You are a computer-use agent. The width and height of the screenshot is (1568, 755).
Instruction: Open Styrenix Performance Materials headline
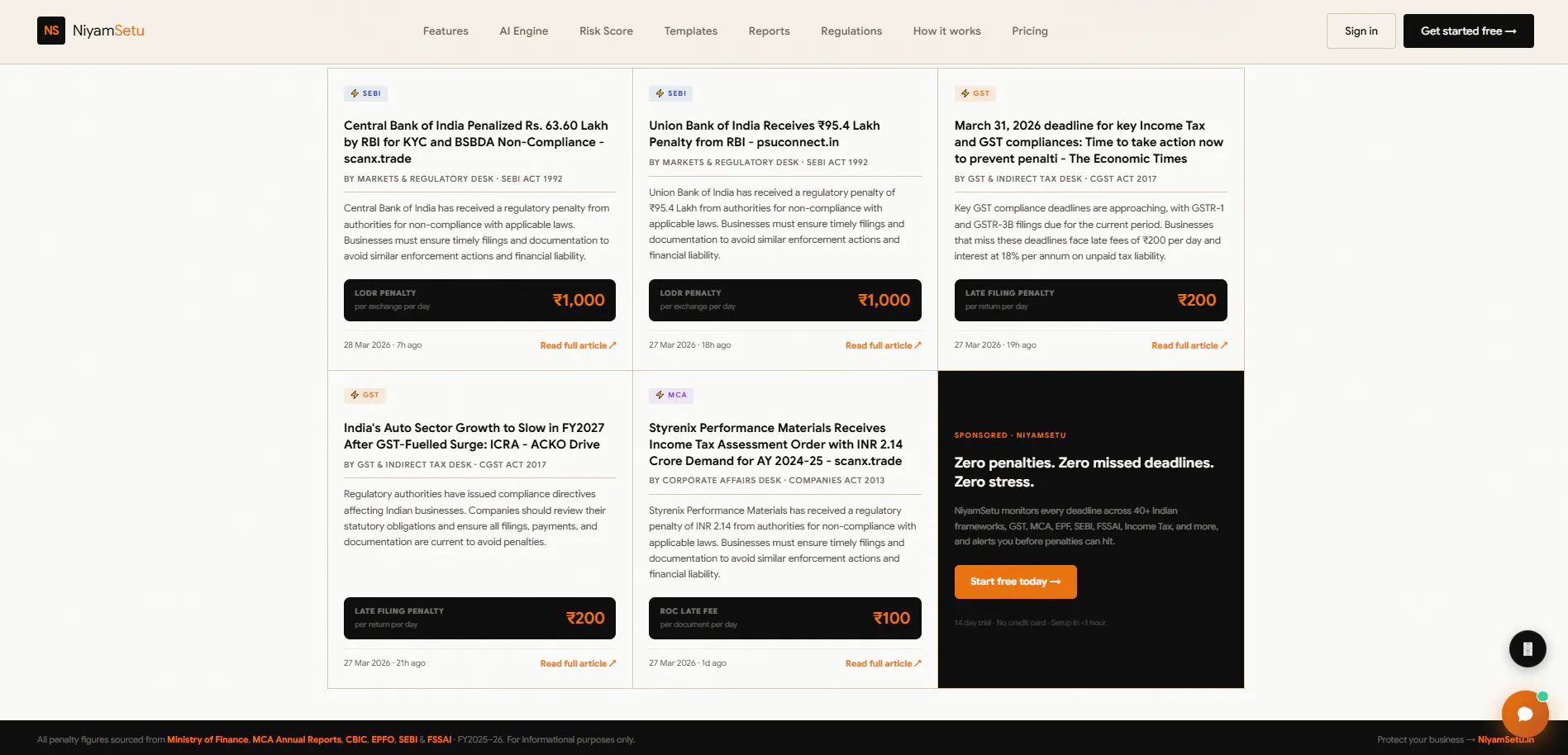(x=775, y=444)
